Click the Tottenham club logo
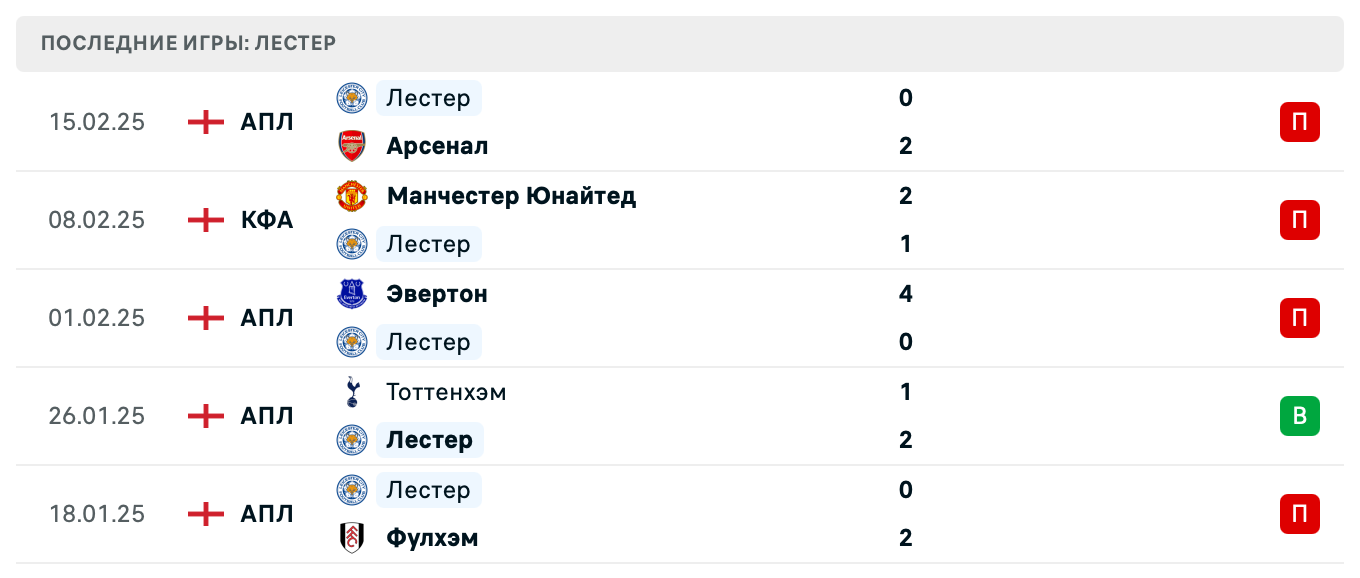Screen dimensions: 1360x578 tap(352, 392)
